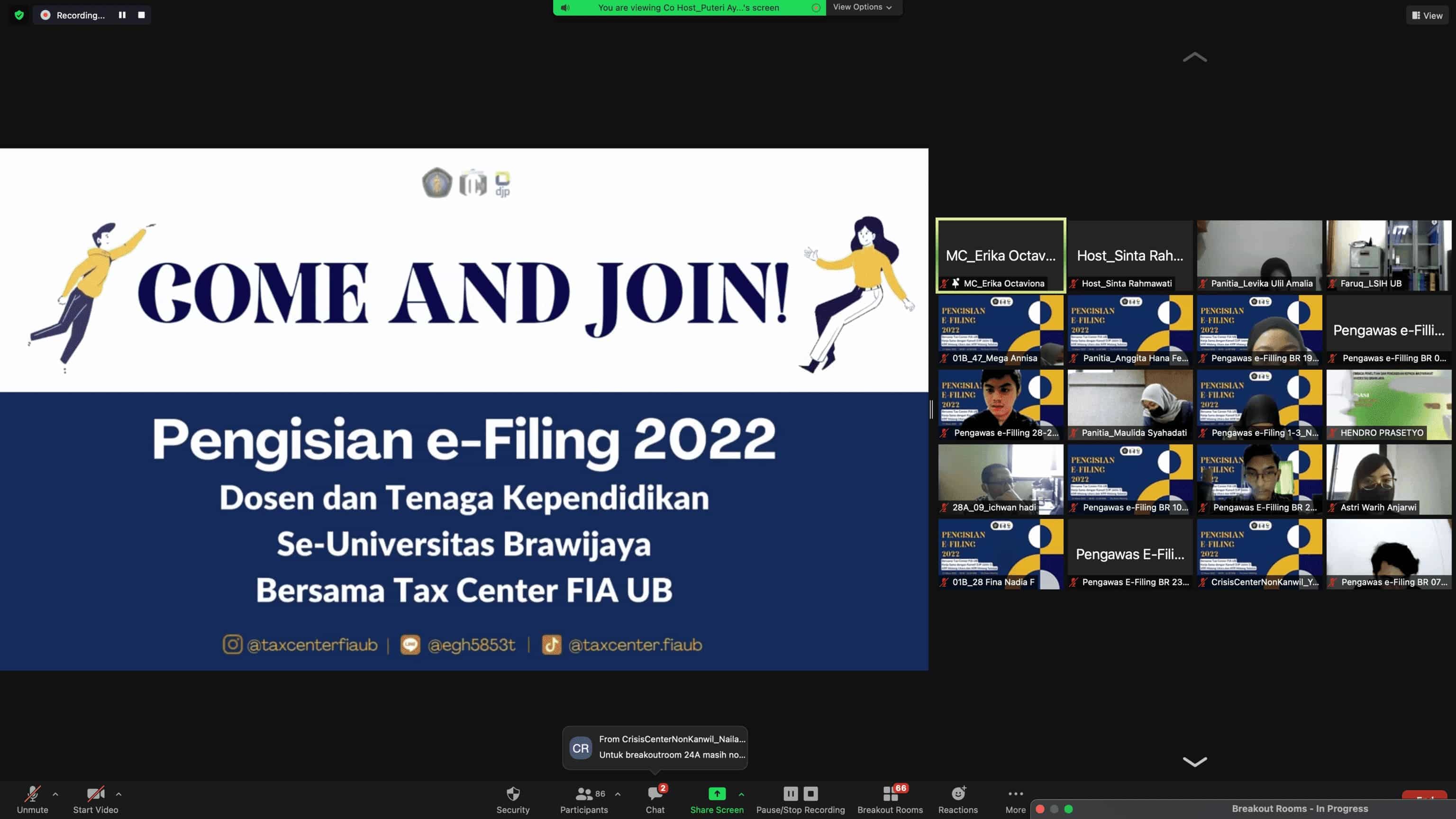Open the Participants panel
This screenshot has width=1456, height=819.
tap(584, 794)
